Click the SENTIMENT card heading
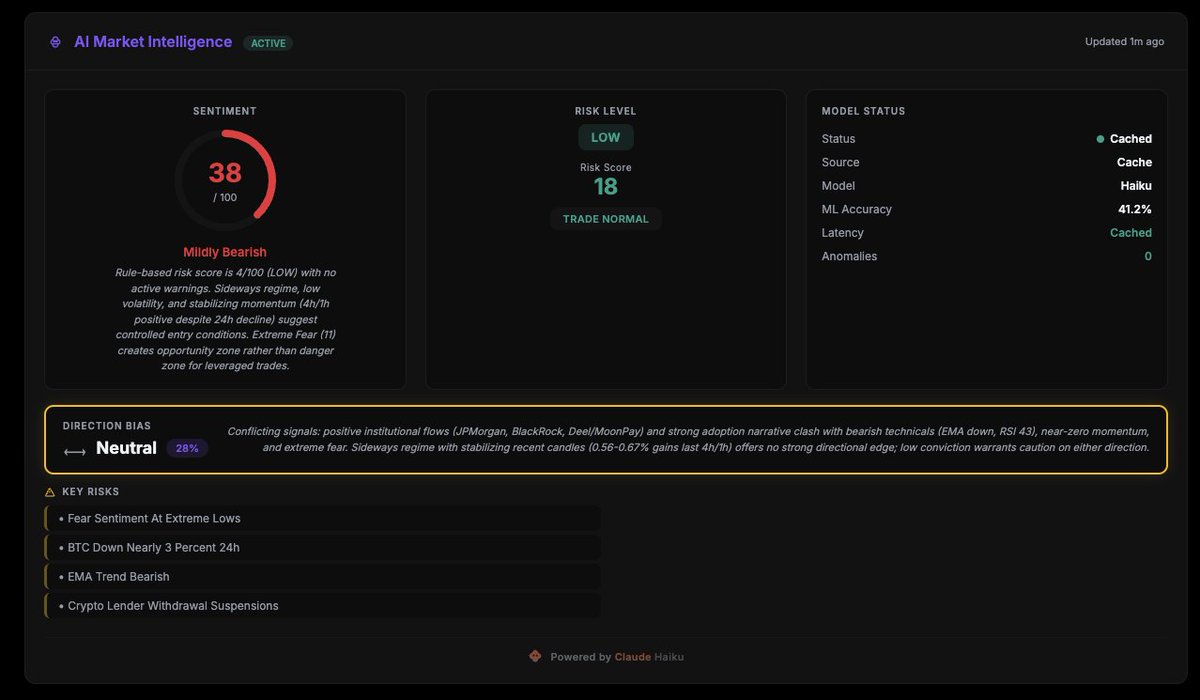The image size is (1200, 700). coord(225,111)
